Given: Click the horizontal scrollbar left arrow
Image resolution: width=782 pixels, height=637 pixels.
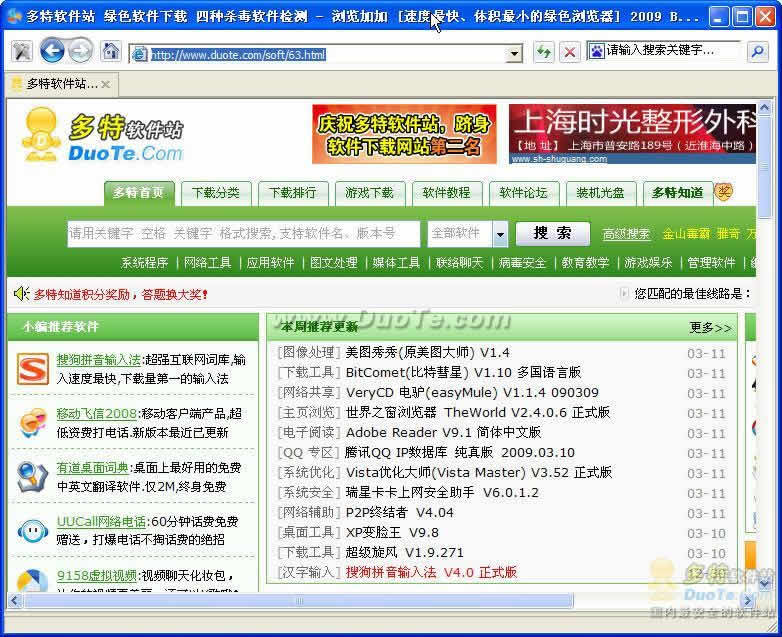Looking at the screenshot, I should tap(14, 600).
